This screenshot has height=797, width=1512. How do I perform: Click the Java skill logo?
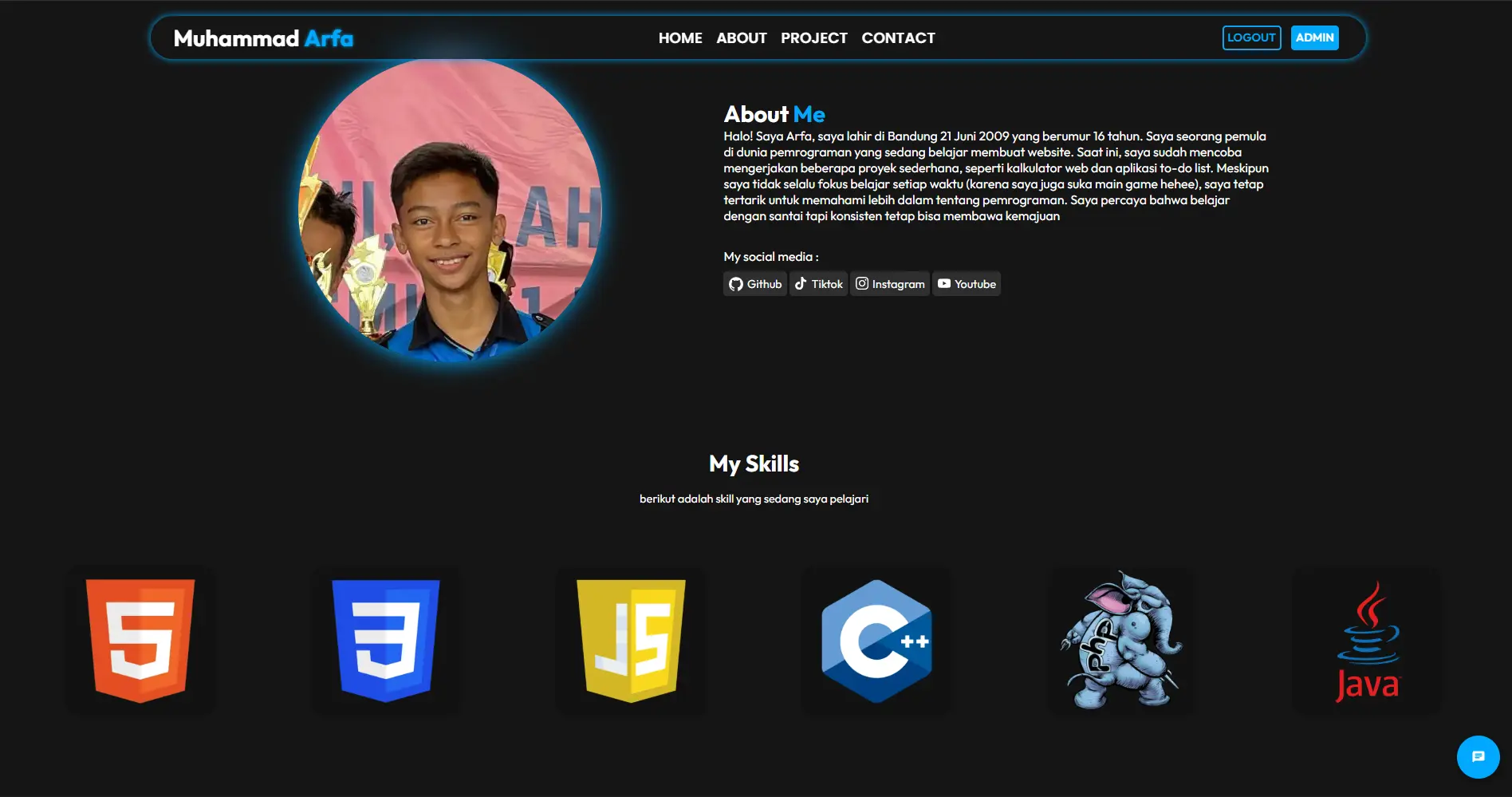click(x=1368, y=641)
